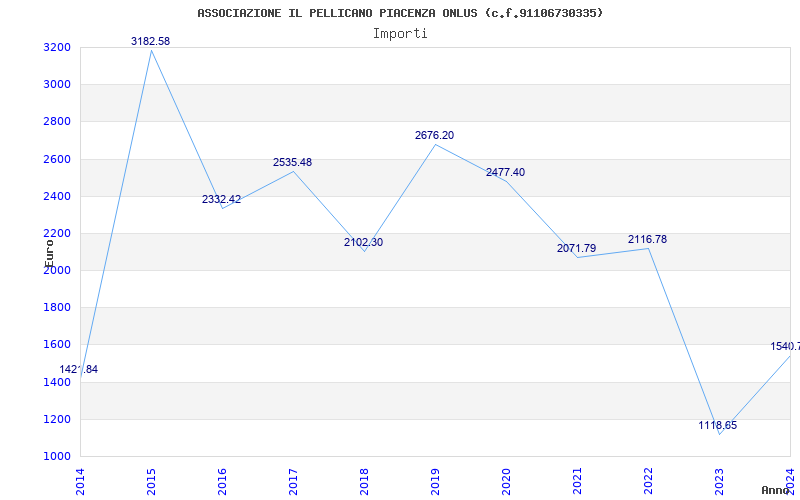Click the 1000 y-axis tick label
800x500 pixels.
tap(56, 457)
